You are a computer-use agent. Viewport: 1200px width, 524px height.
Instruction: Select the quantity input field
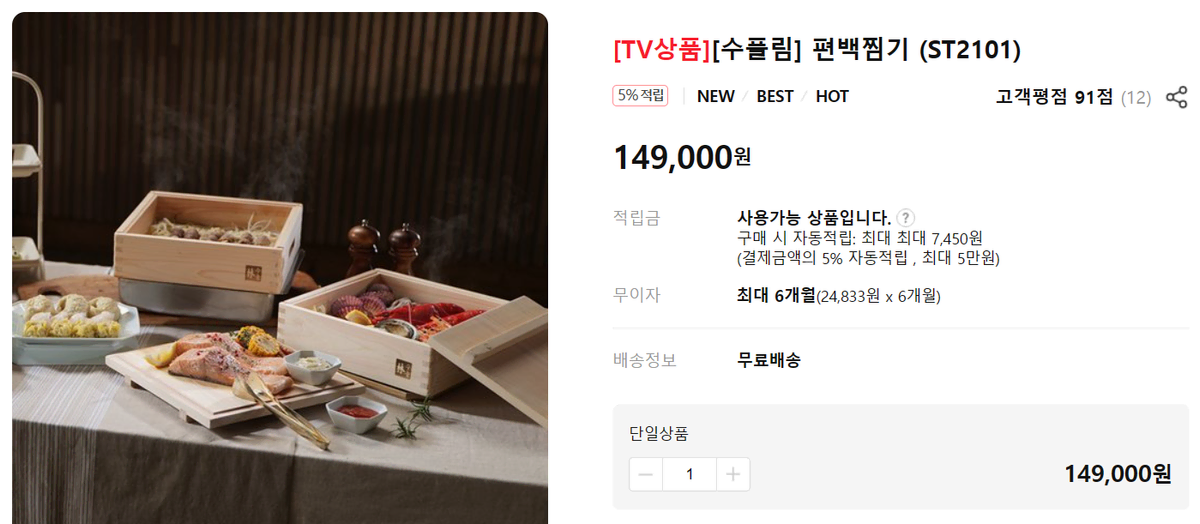click(x=690, y=474)
